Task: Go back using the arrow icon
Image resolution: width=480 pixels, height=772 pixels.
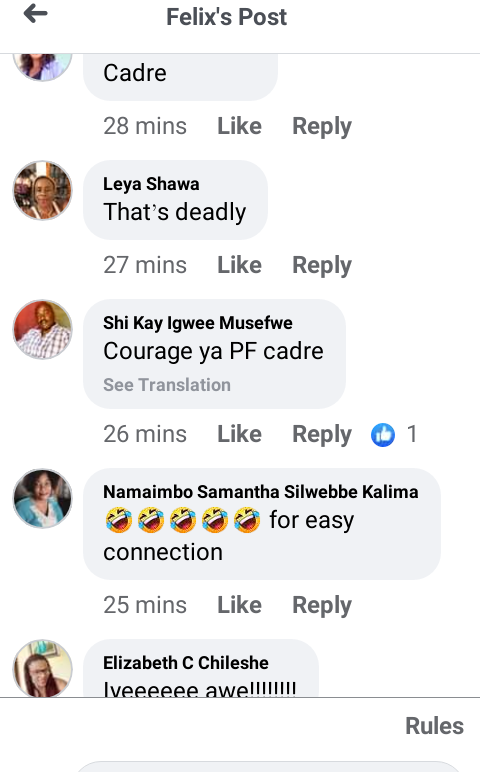Action: point(35,13)
